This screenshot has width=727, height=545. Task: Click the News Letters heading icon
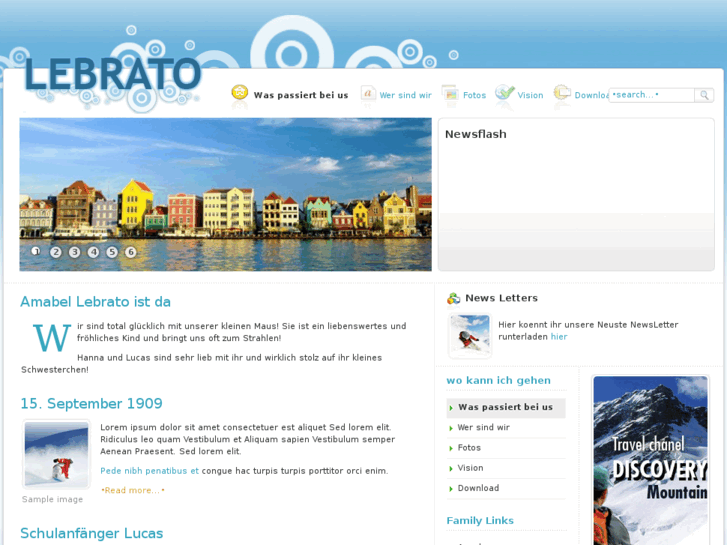click(453, 298)
